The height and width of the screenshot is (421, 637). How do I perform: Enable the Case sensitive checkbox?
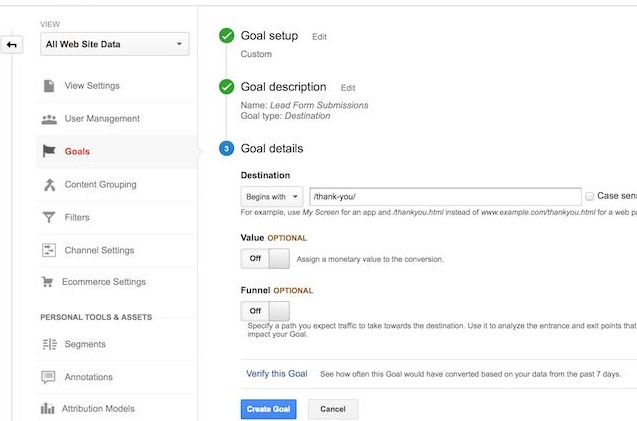tap(590, 197)
